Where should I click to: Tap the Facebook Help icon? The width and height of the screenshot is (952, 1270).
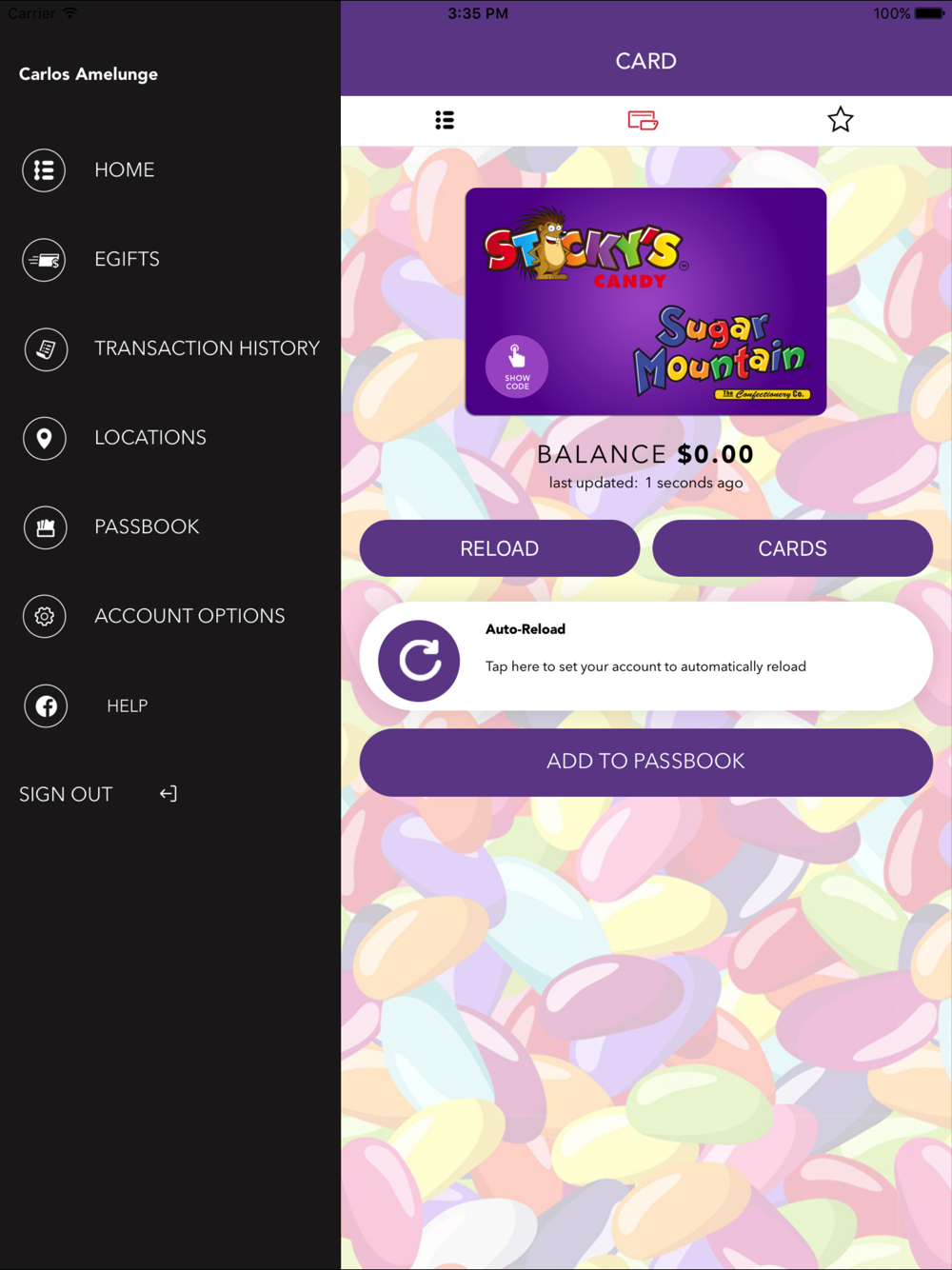pos(46,706)
